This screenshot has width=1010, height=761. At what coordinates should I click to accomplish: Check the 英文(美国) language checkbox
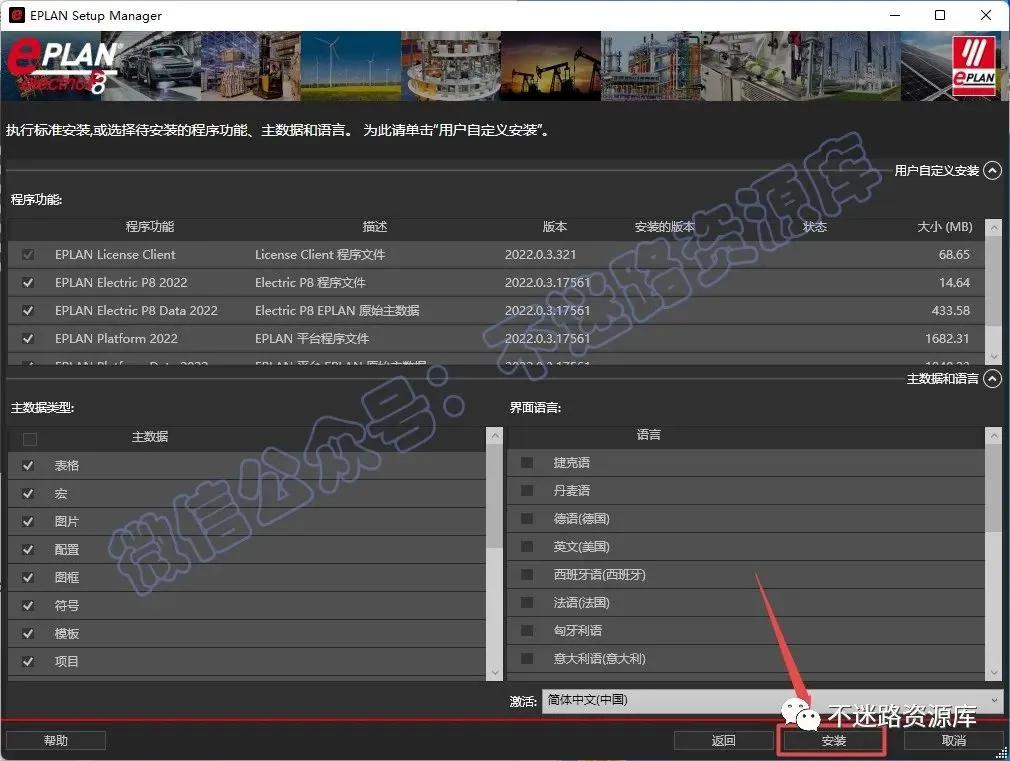(x=527, y=546)
